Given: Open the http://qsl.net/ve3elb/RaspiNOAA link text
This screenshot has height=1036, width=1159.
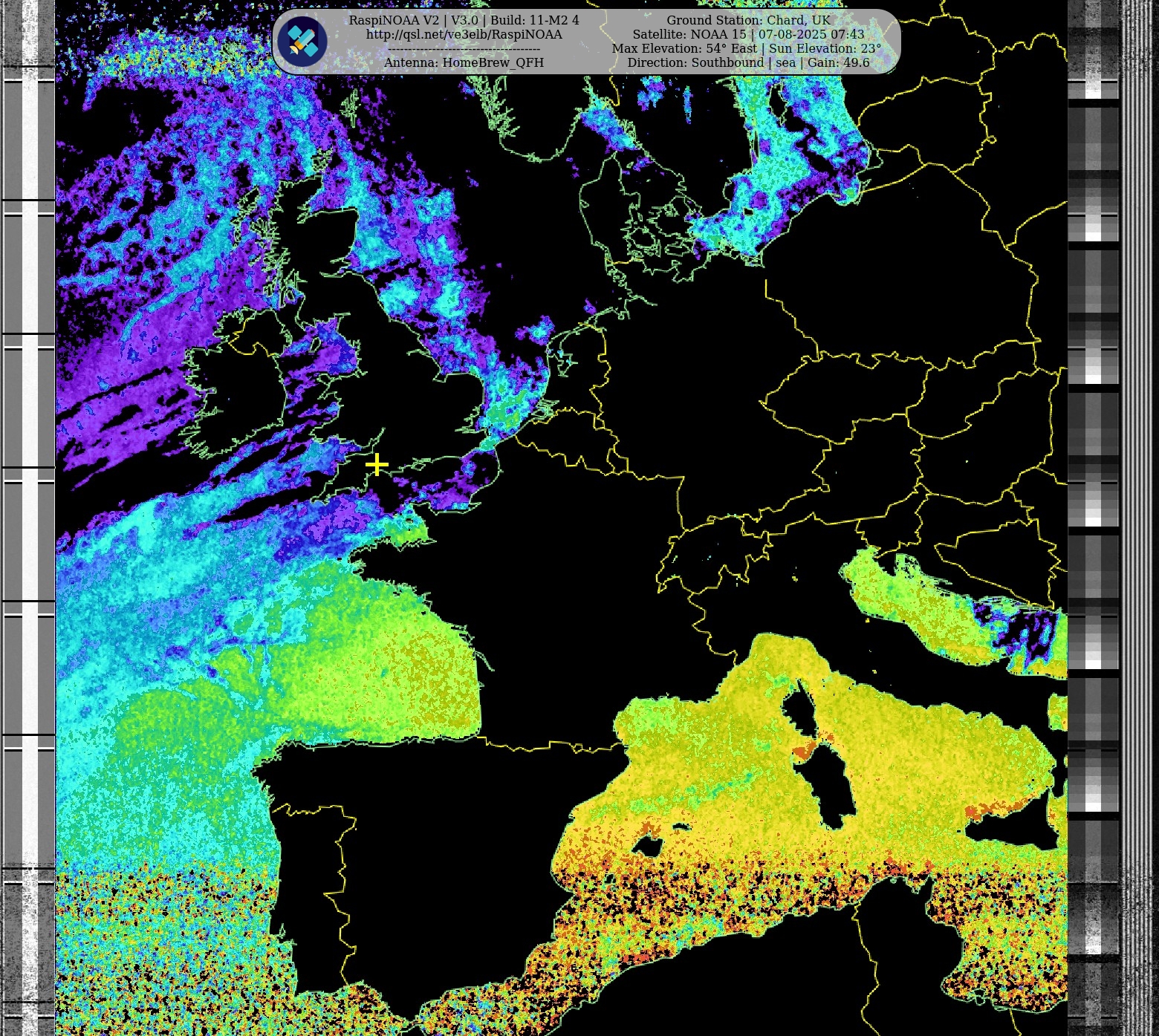Looking at the screenshot, I should [x=464, y=35].
